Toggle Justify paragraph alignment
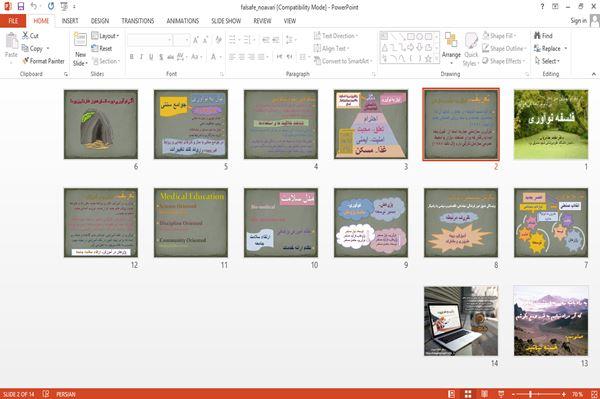 [261, 57]
